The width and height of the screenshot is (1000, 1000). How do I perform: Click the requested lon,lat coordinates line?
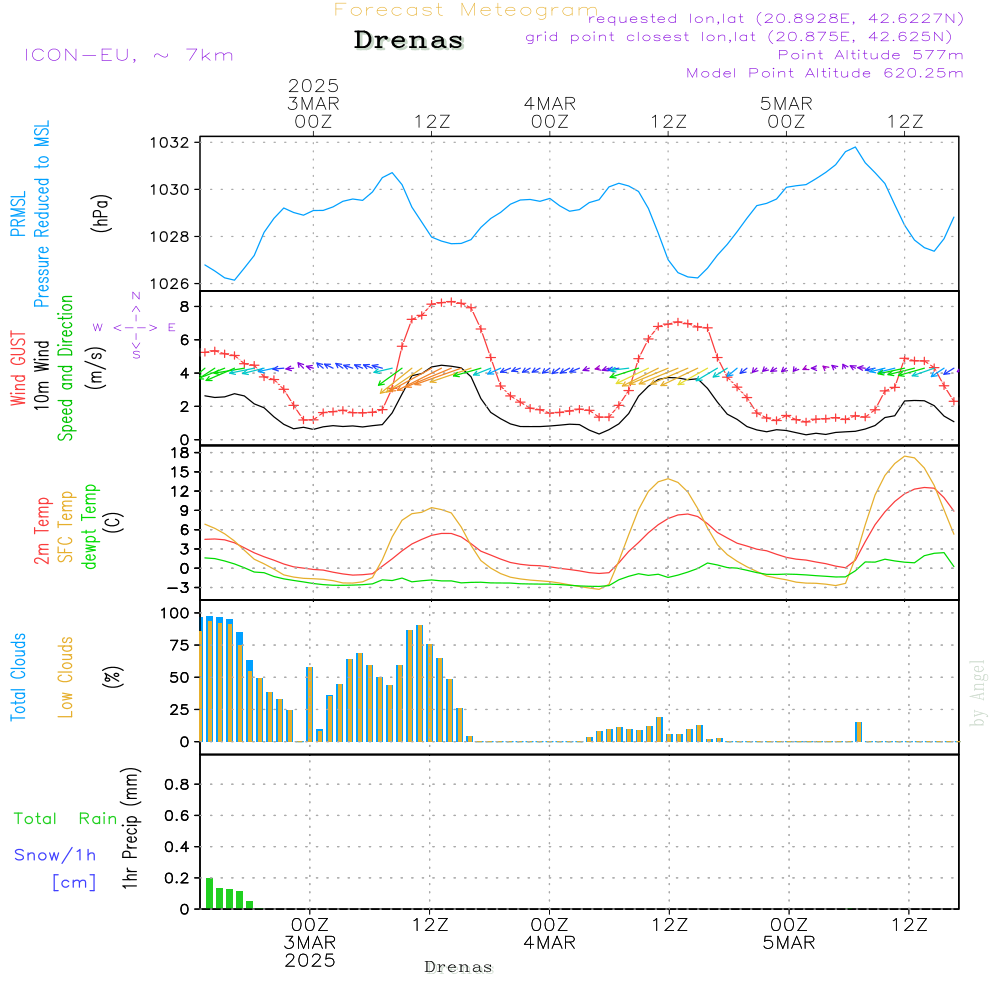coord(776,18)
